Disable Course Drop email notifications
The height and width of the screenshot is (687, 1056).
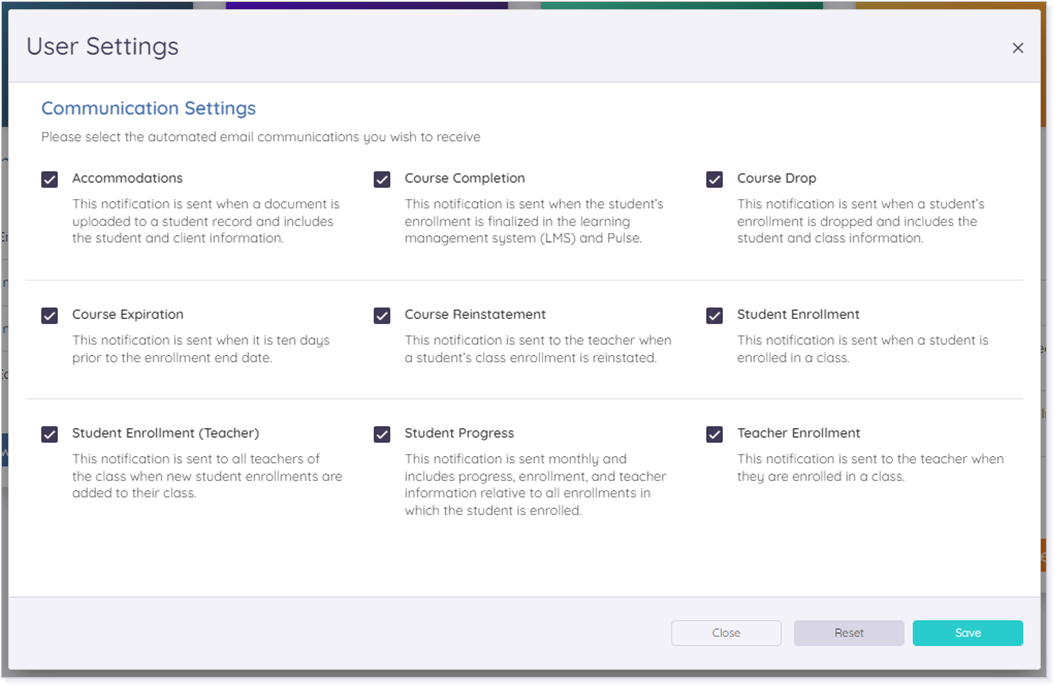(x=715, y=179)
